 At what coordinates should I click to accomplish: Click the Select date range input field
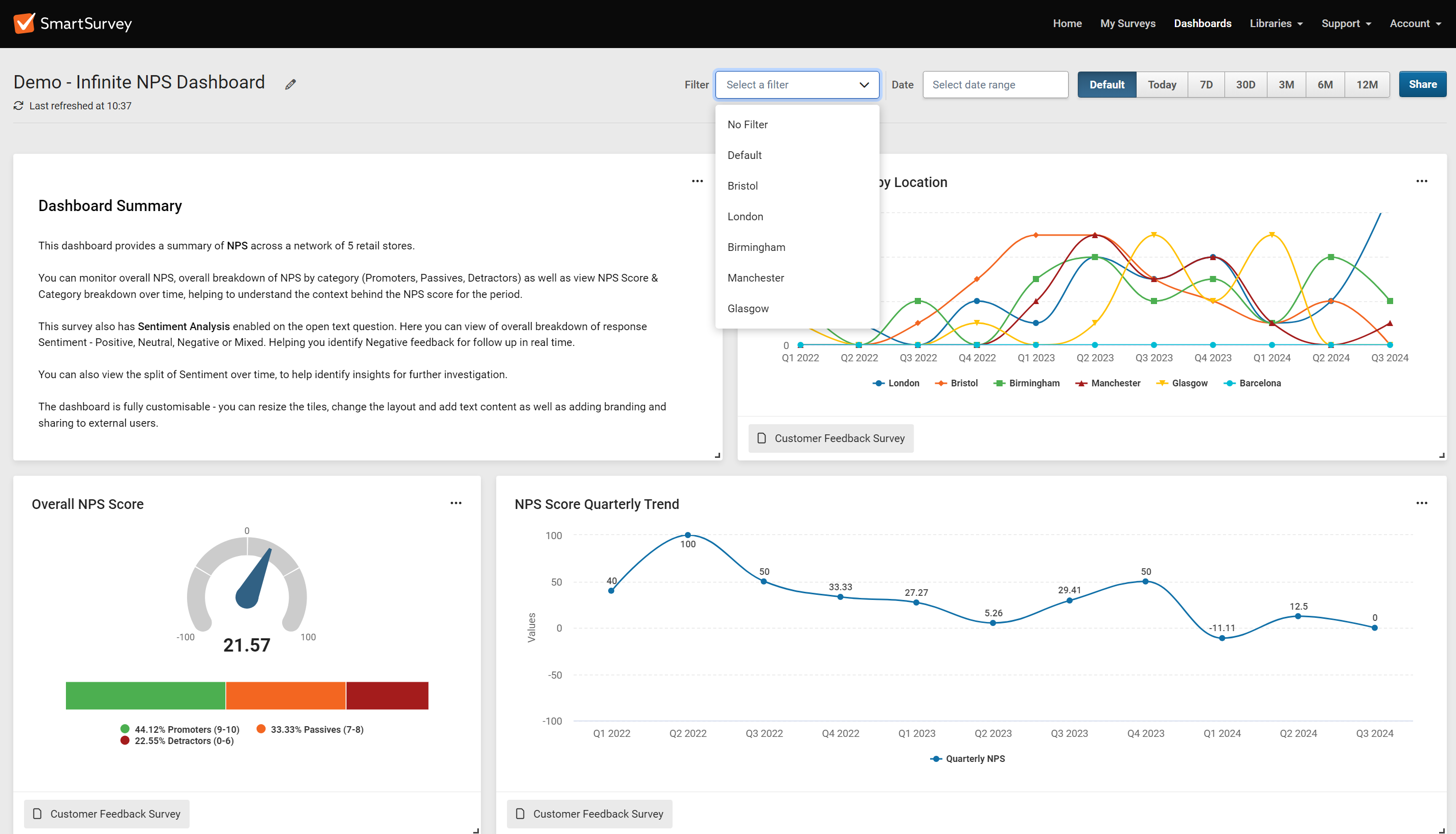(995, 84)
